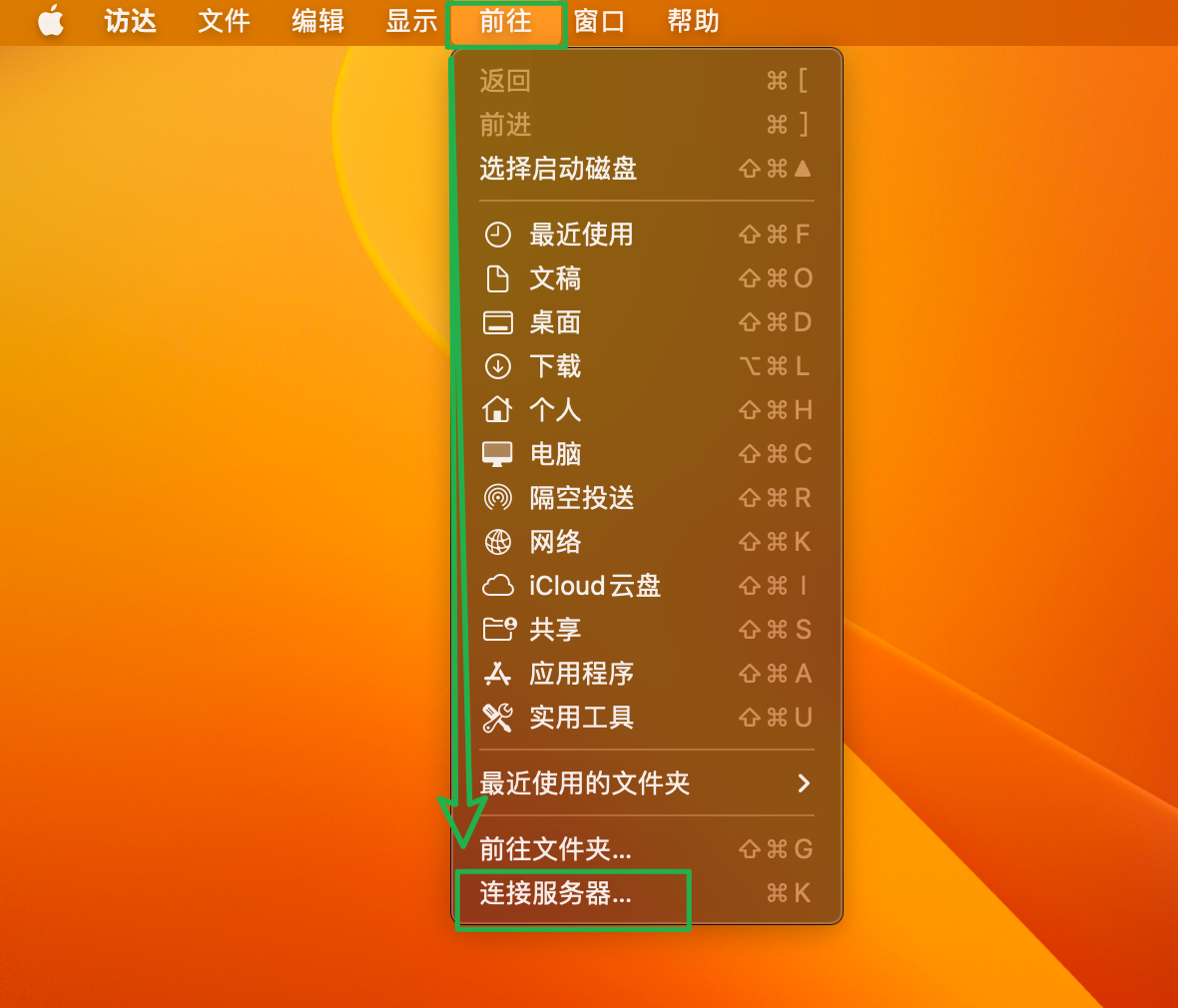
Task: Click the shared folder icon beside 共享
Action: [x=499, y=630]
